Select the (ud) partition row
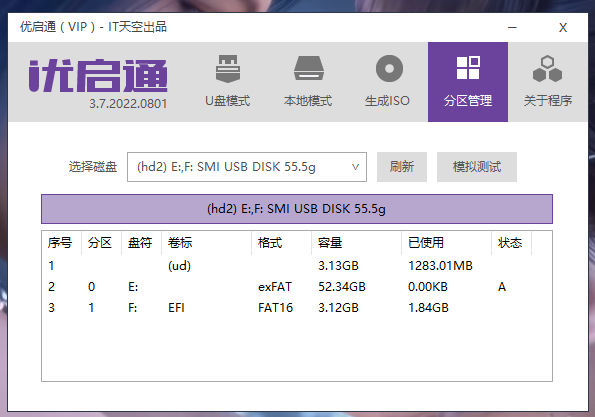Viewport: 595px width, 417px height. [297, 266]
